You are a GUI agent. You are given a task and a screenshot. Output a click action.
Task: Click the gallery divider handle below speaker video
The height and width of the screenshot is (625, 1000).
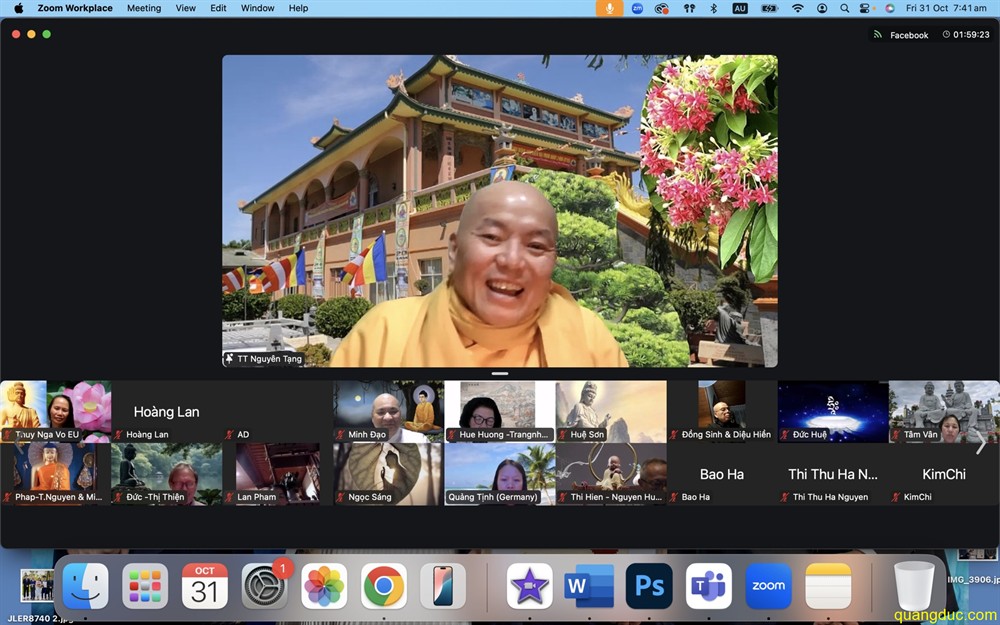[x=500, y=374]
